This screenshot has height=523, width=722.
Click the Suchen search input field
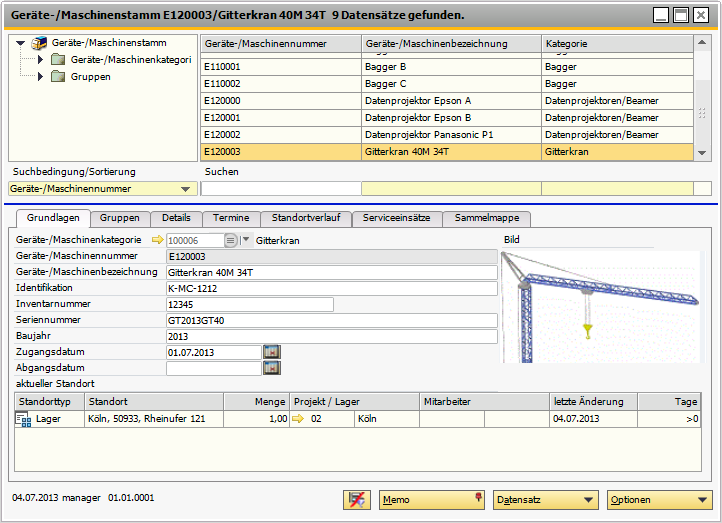[x=281, y=189]
